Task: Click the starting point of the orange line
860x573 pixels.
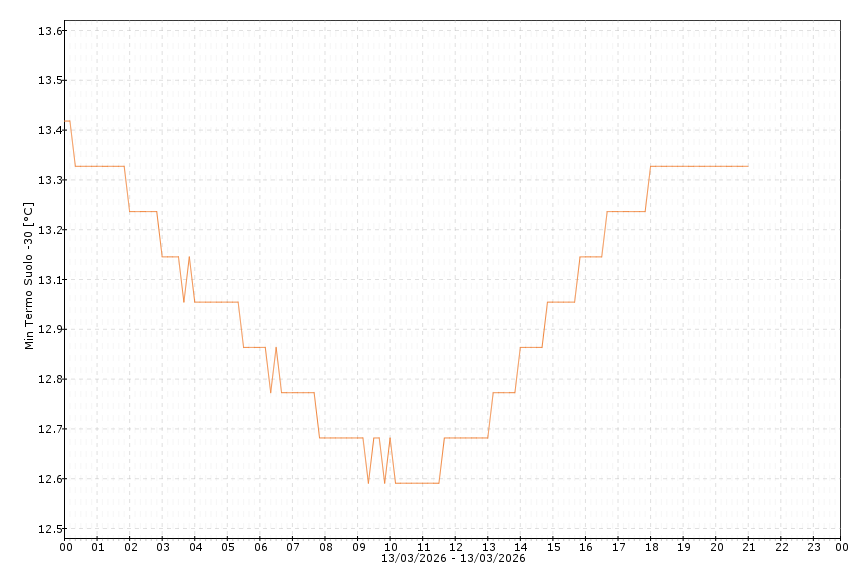Action: click(66, 121)
